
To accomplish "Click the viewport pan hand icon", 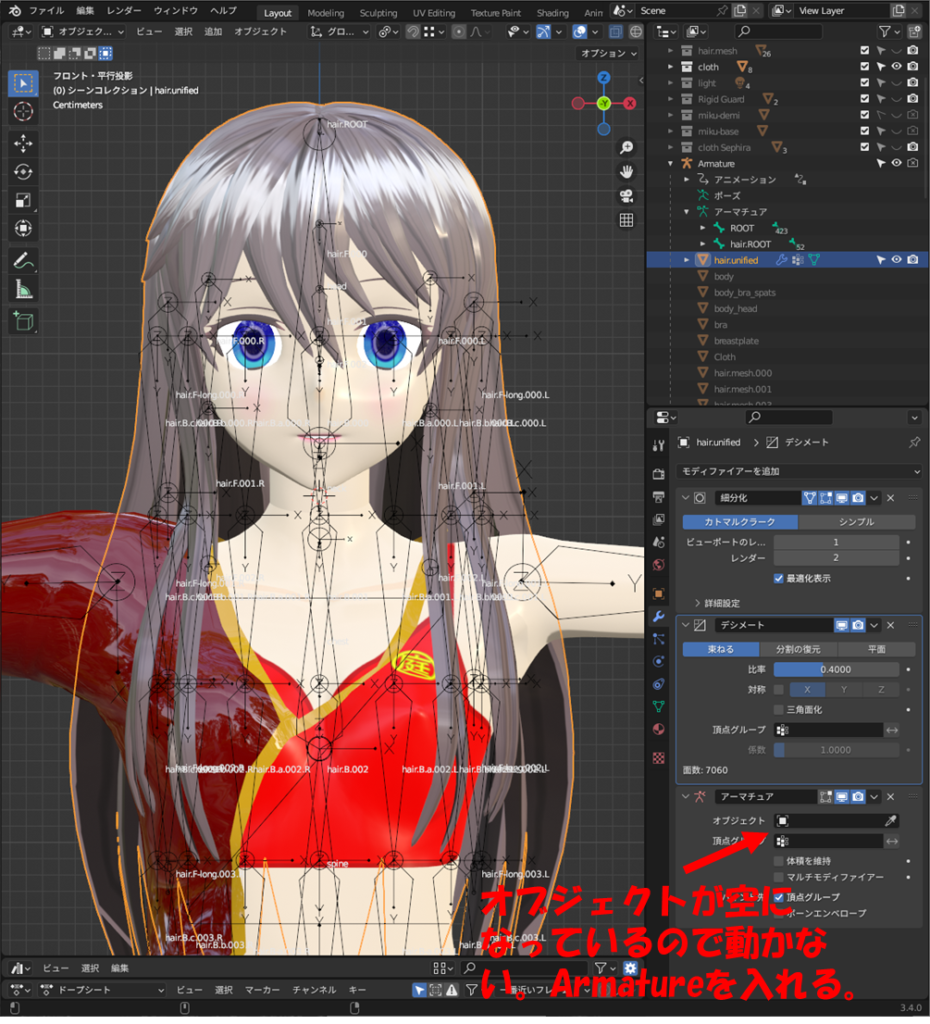I will coord(626,172).
